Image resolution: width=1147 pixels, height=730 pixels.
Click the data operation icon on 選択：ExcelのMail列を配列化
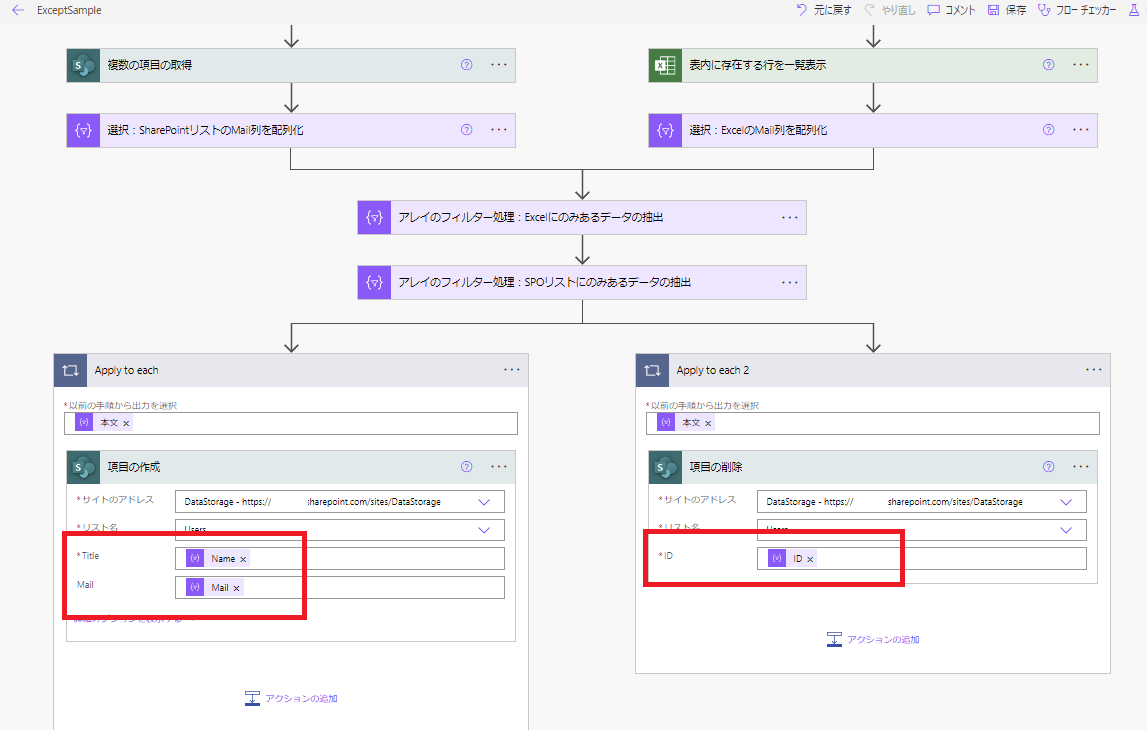coord(664,129)
